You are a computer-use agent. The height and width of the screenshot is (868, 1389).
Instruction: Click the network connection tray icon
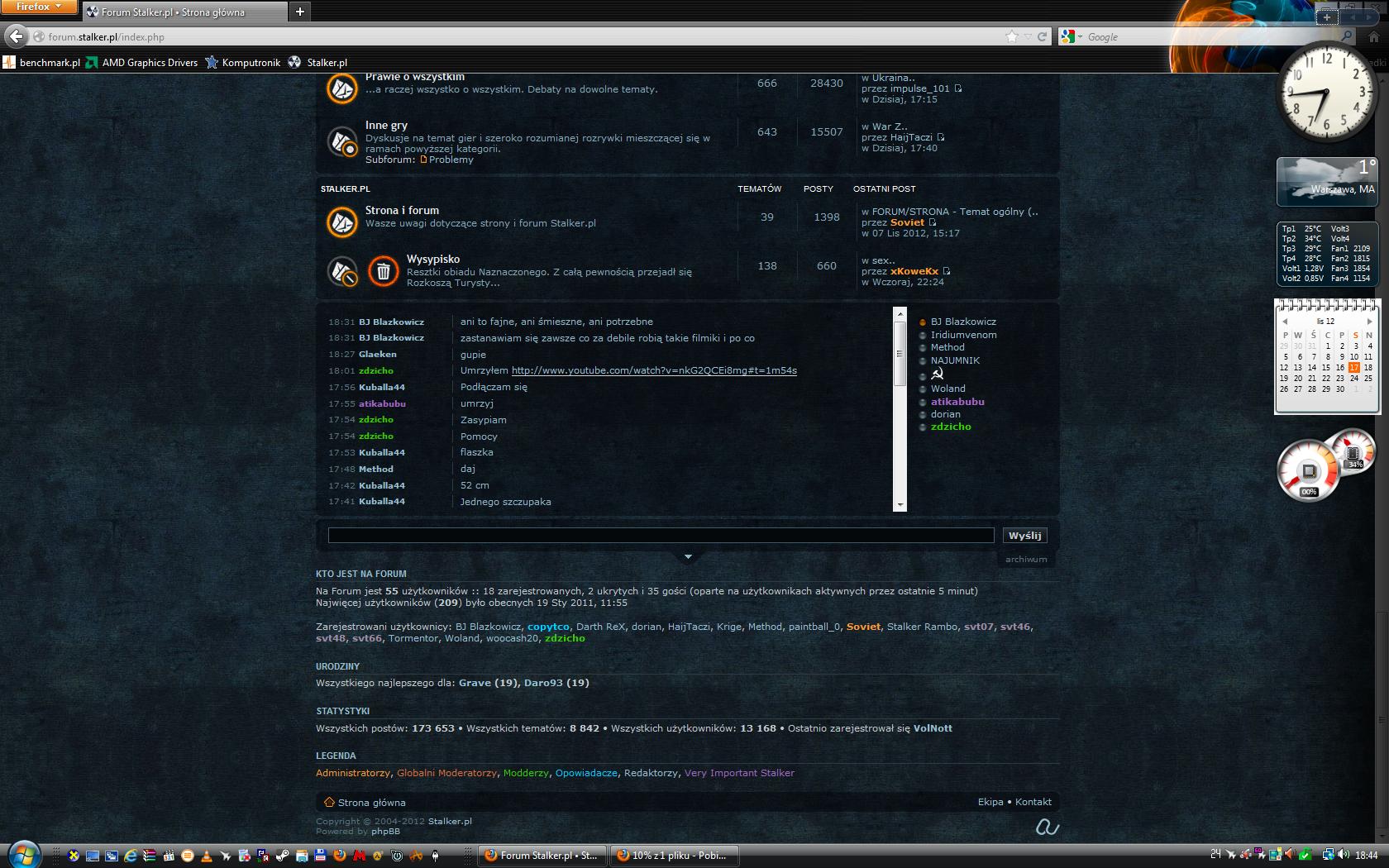pos(1328,855)
